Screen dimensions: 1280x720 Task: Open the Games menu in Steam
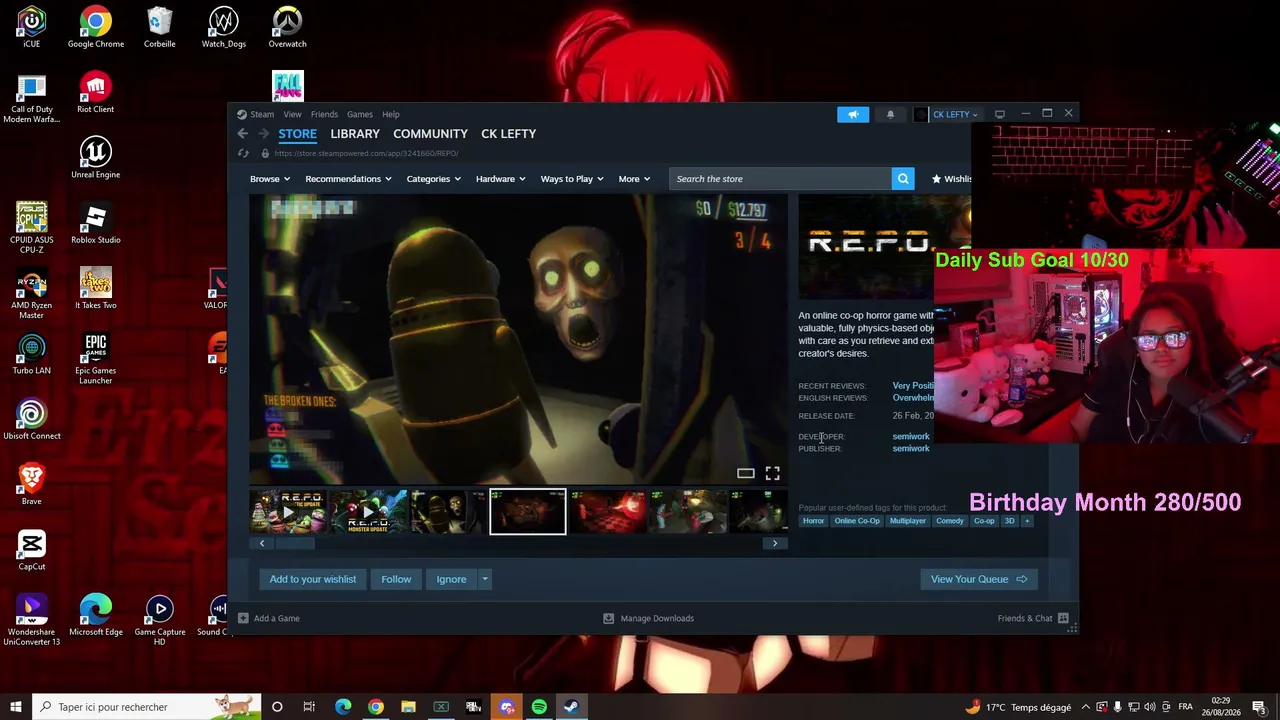click(x=360, y=114)
